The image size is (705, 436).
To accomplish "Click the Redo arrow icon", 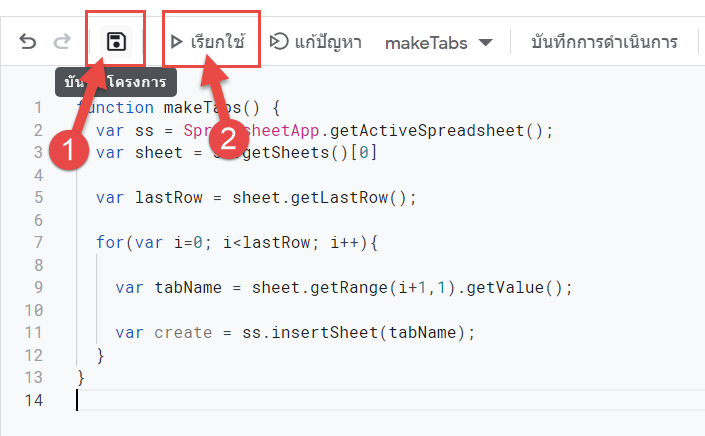I will [62, 42].
